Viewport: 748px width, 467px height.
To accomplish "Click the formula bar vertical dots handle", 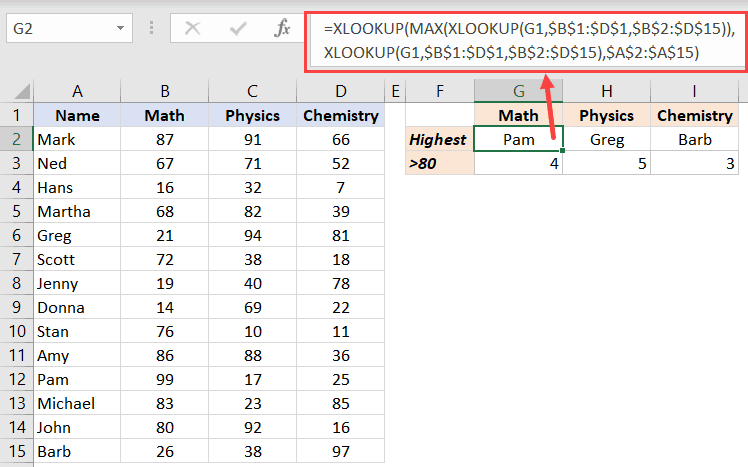I will click(x=151, y=28).
